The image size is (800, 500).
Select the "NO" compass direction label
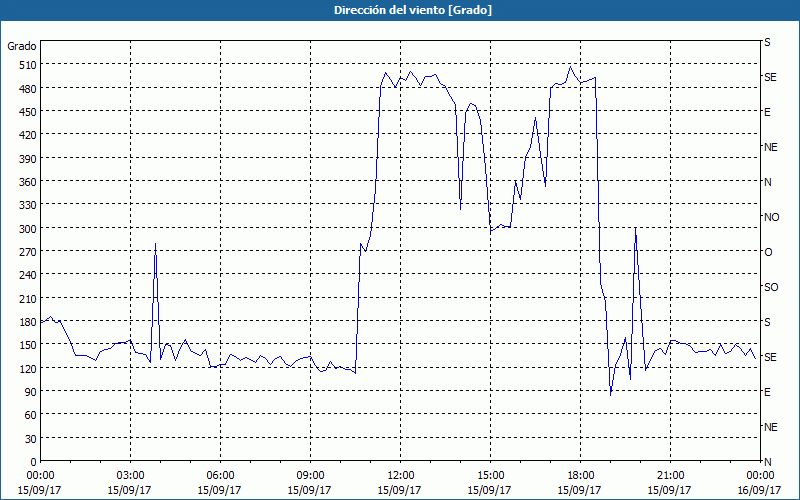point(771,217)
